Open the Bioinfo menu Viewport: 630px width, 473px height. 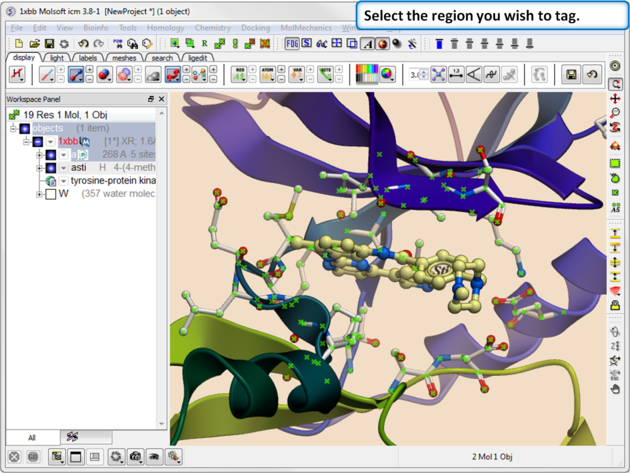[96, 28]
